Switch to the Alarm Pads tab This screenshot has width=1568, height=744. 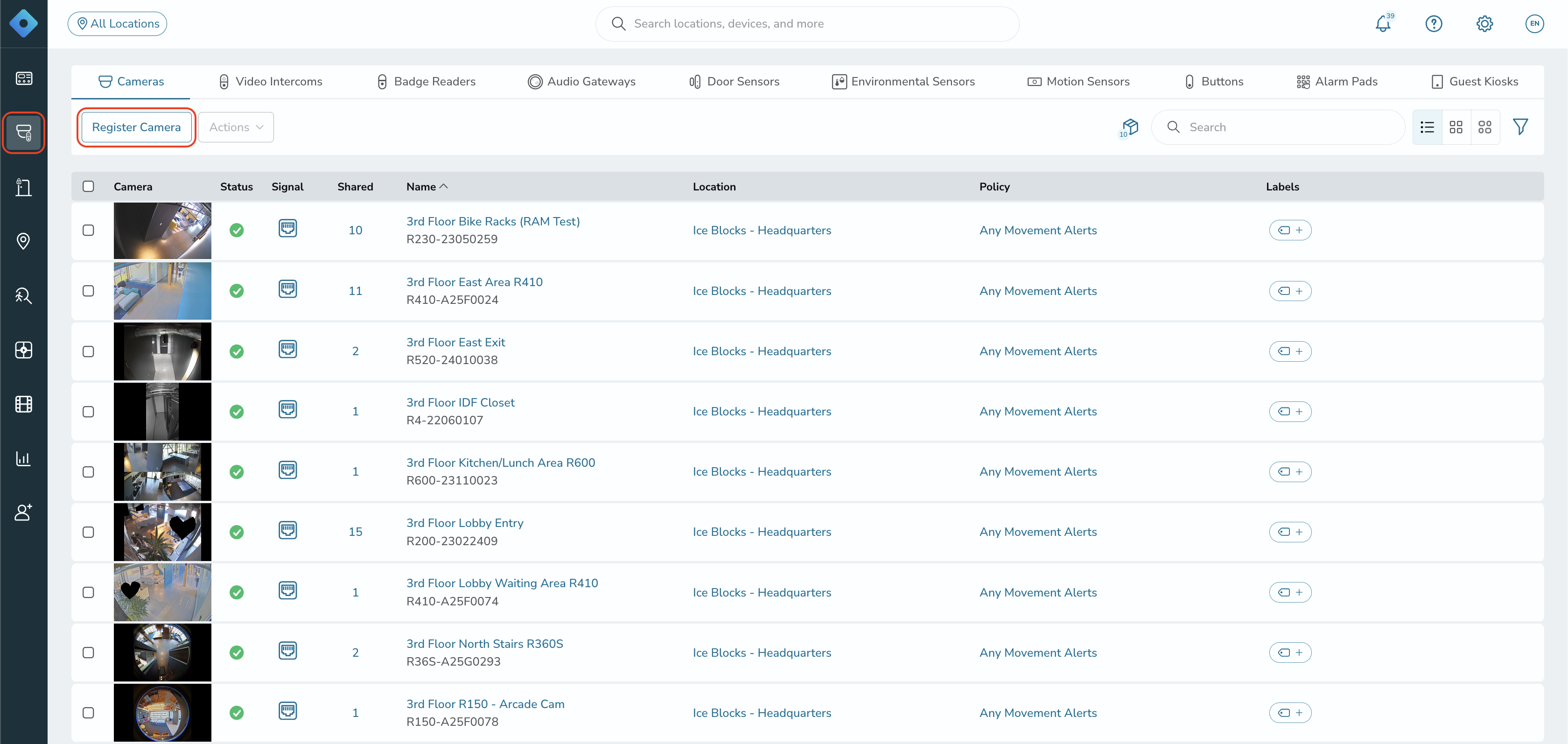(1337, 82)
